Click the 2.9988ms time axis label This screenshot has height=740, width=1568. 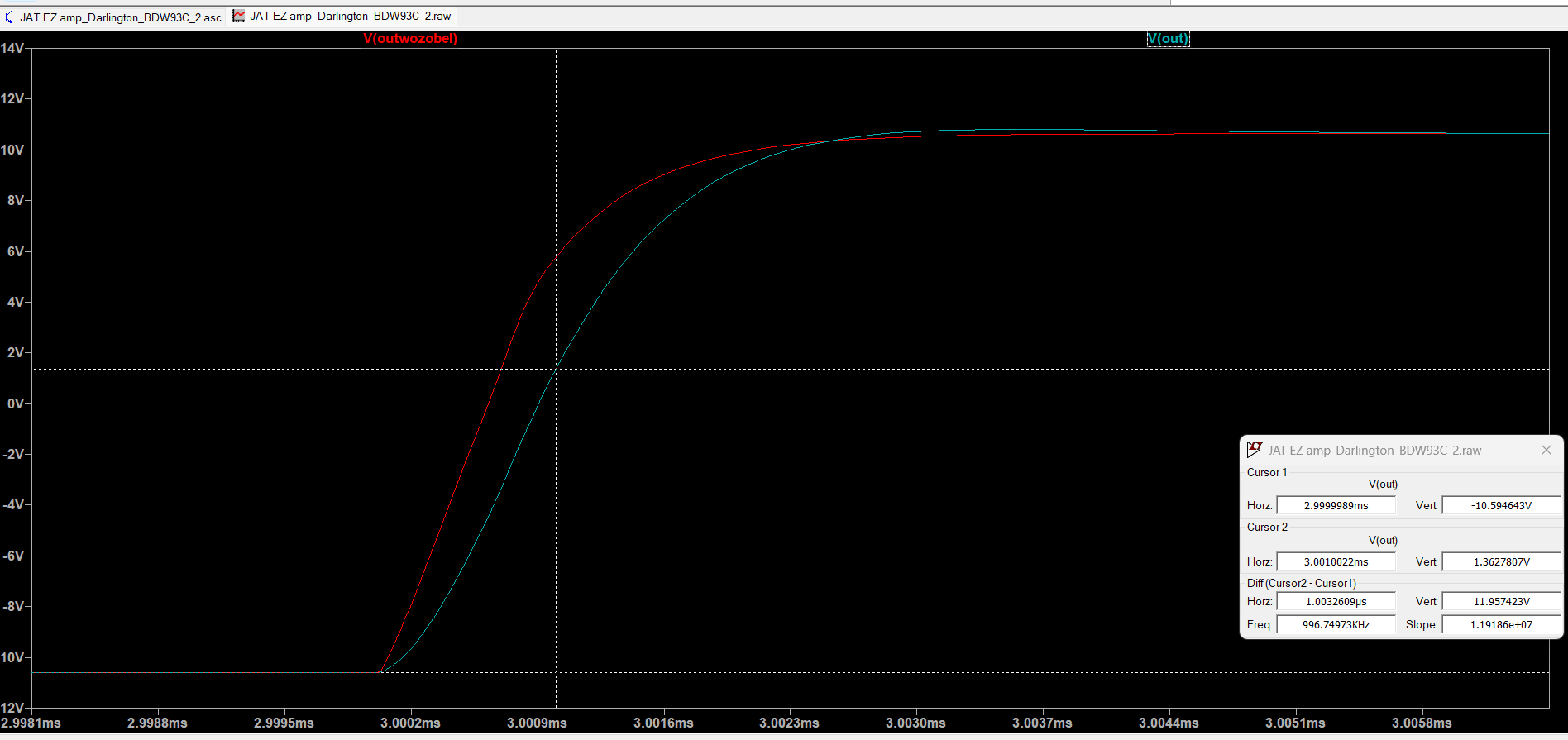[157, 723]
